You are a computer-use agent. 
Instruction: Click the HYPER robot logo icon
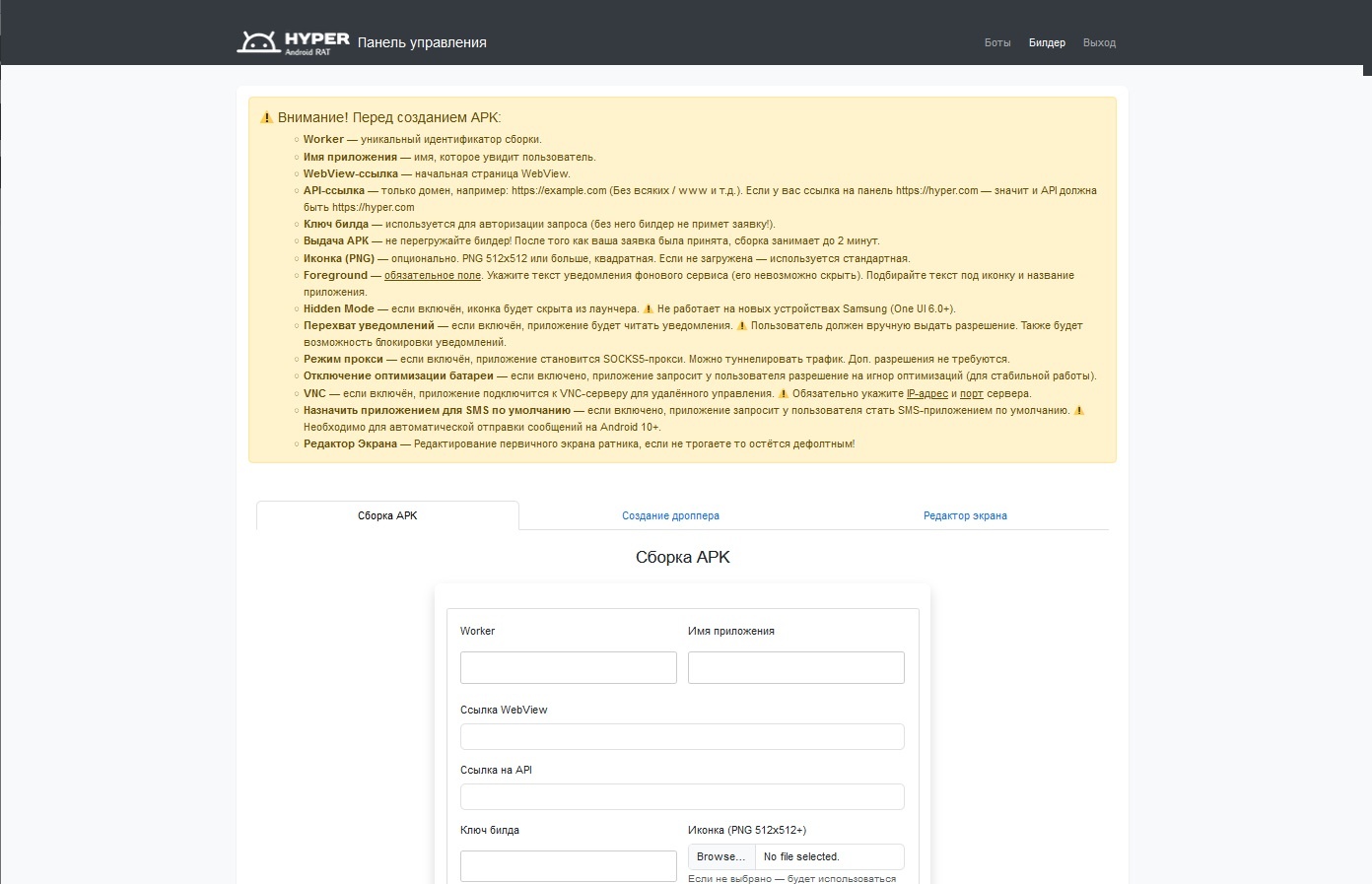tap(258, 42)
